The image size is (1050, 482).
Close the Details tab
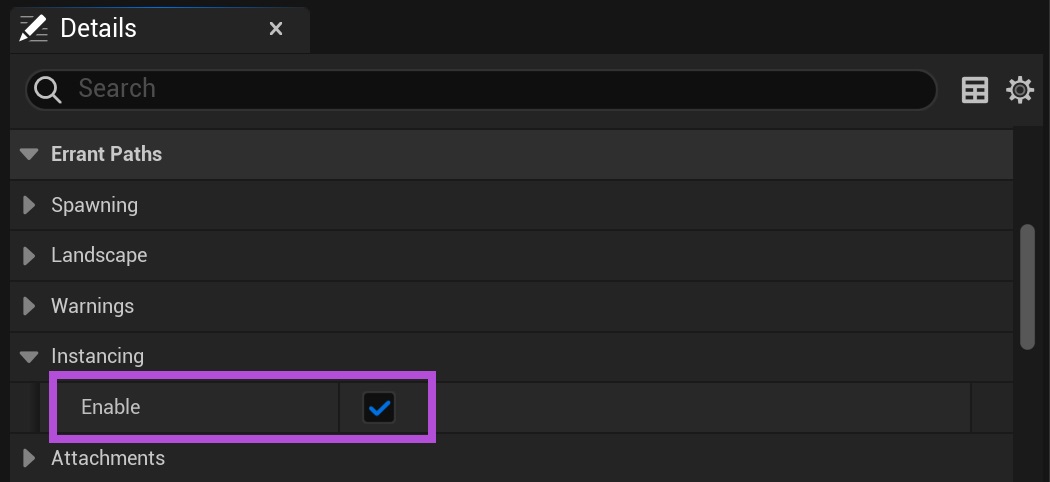coord(276,29)
